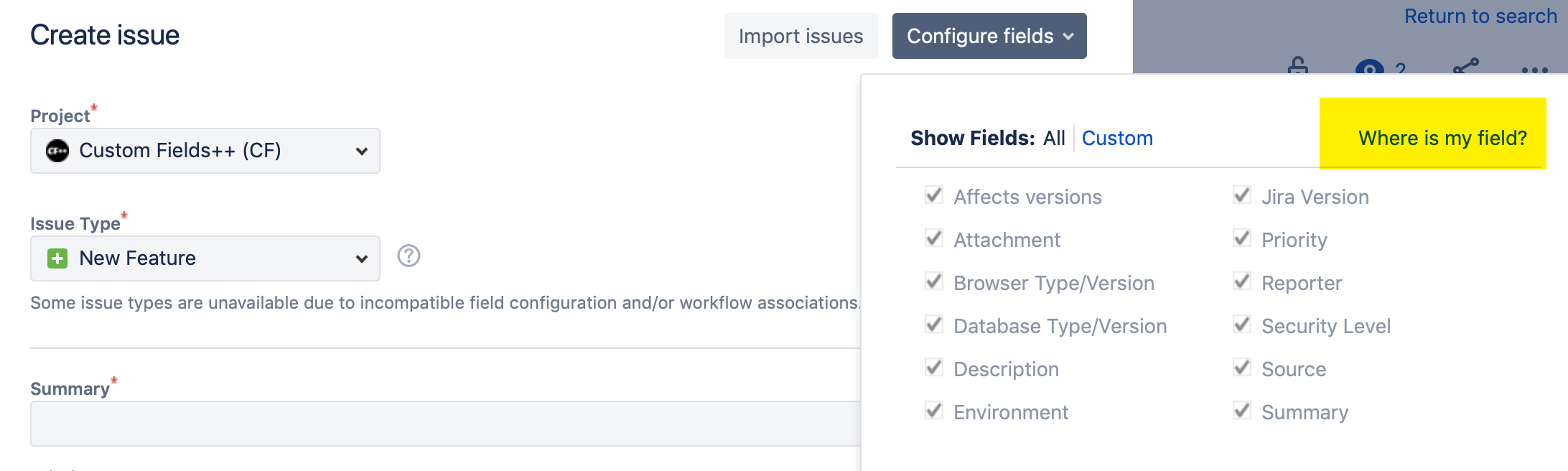Click the Custom Fields++ project avatar icon
This screenshot has height=471, width=1568.
coord(60,150)
